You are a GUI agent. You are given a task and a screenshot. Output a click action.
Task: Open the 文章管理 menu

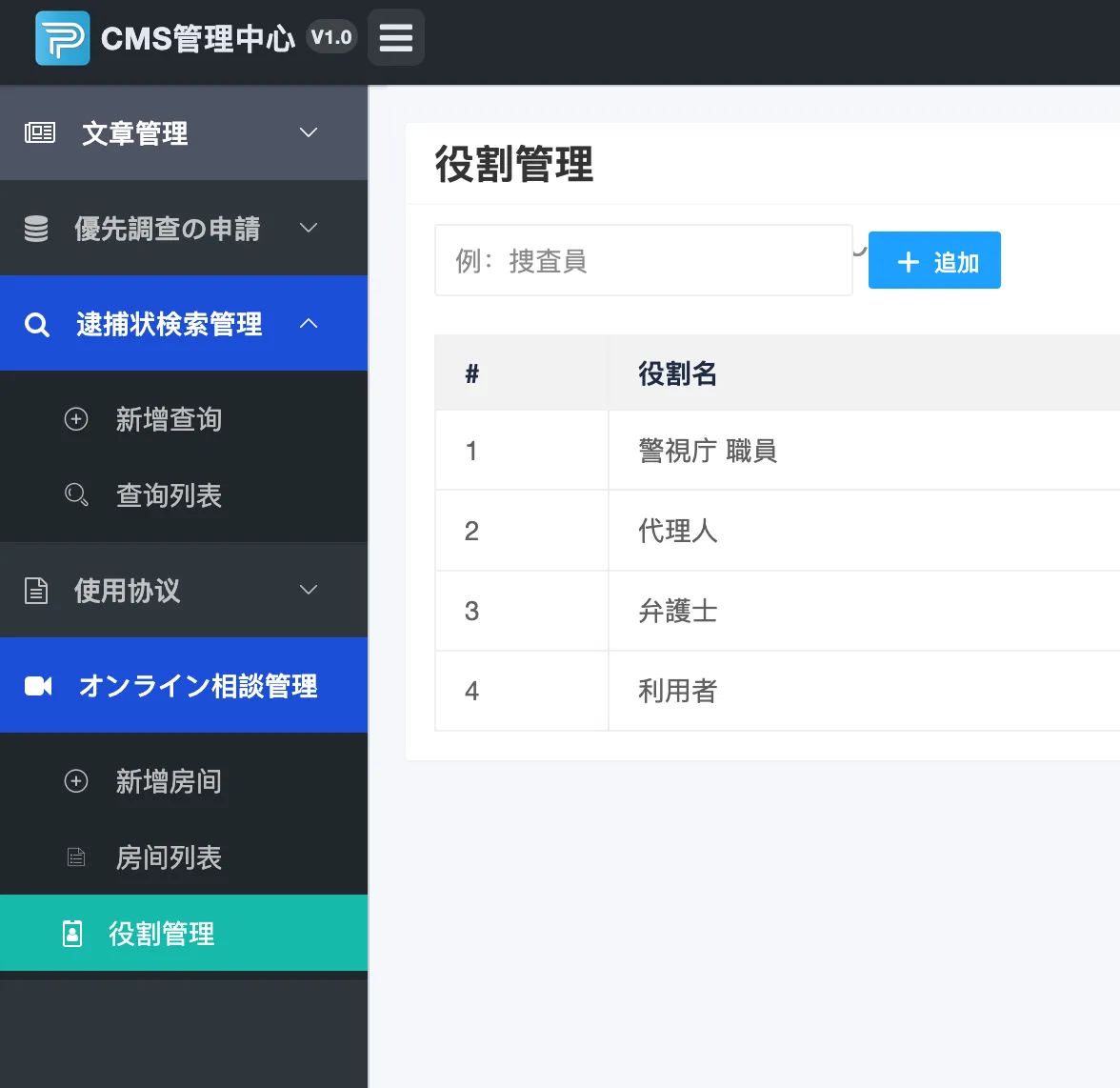pos(184,132)
